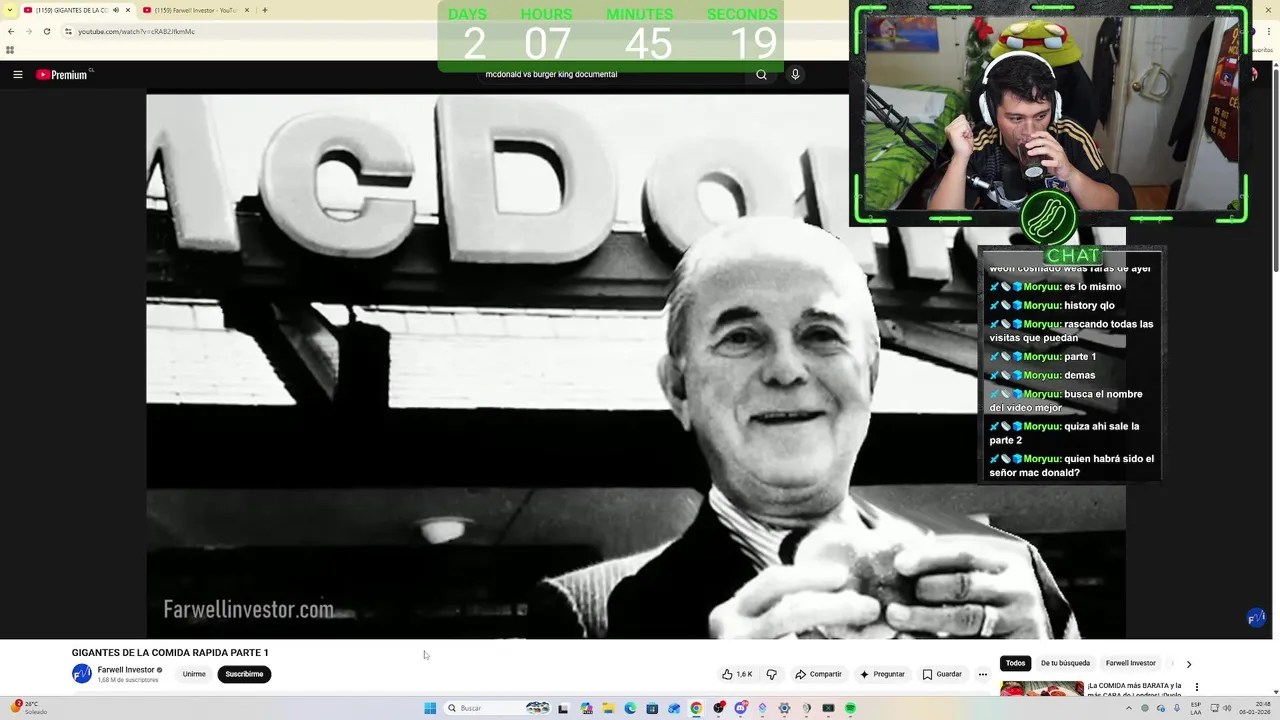Mute the audio on GIGANTES tab

116,10
